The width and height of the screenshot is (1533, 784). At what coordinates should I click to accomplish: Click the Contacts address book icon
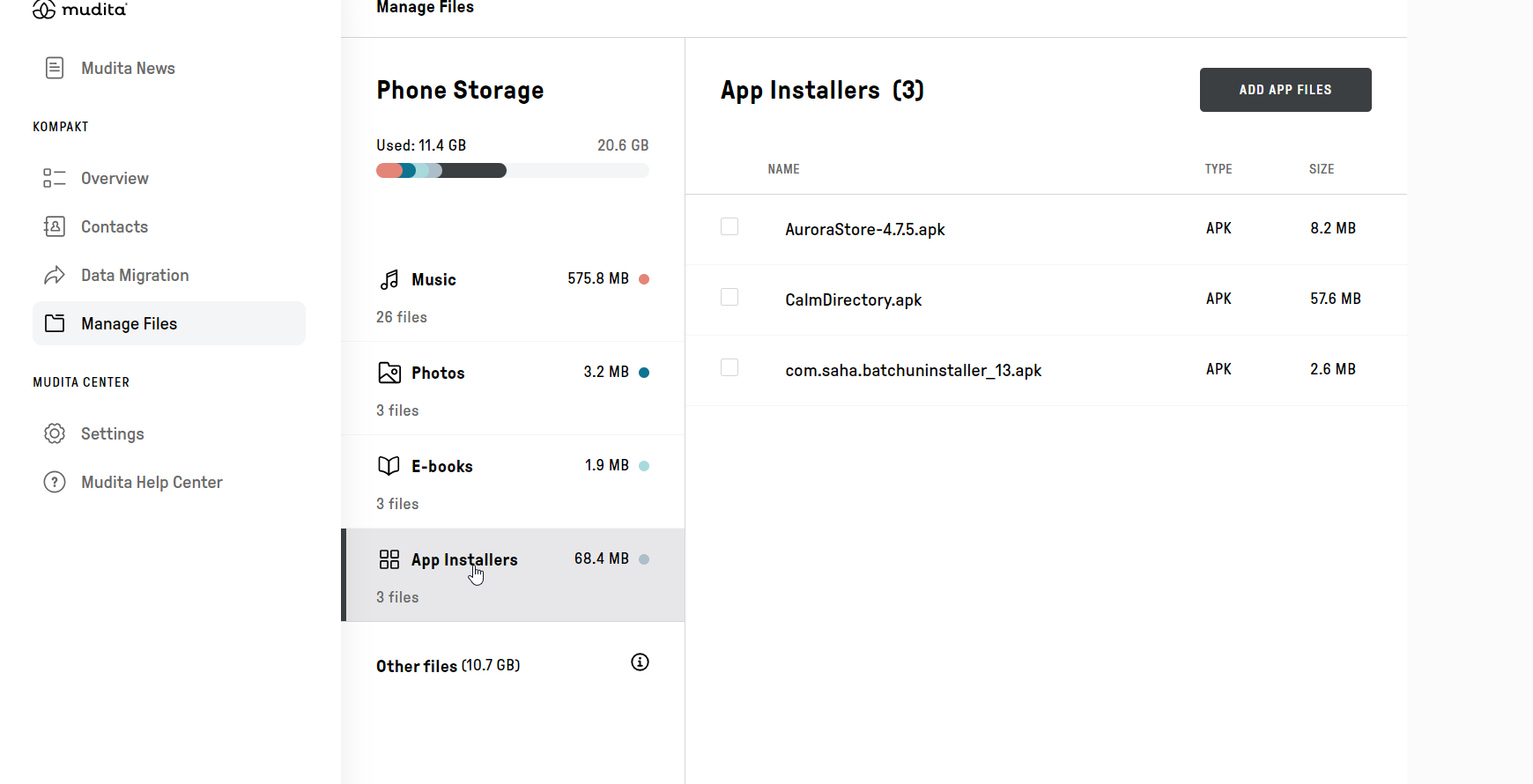(55, 226)
